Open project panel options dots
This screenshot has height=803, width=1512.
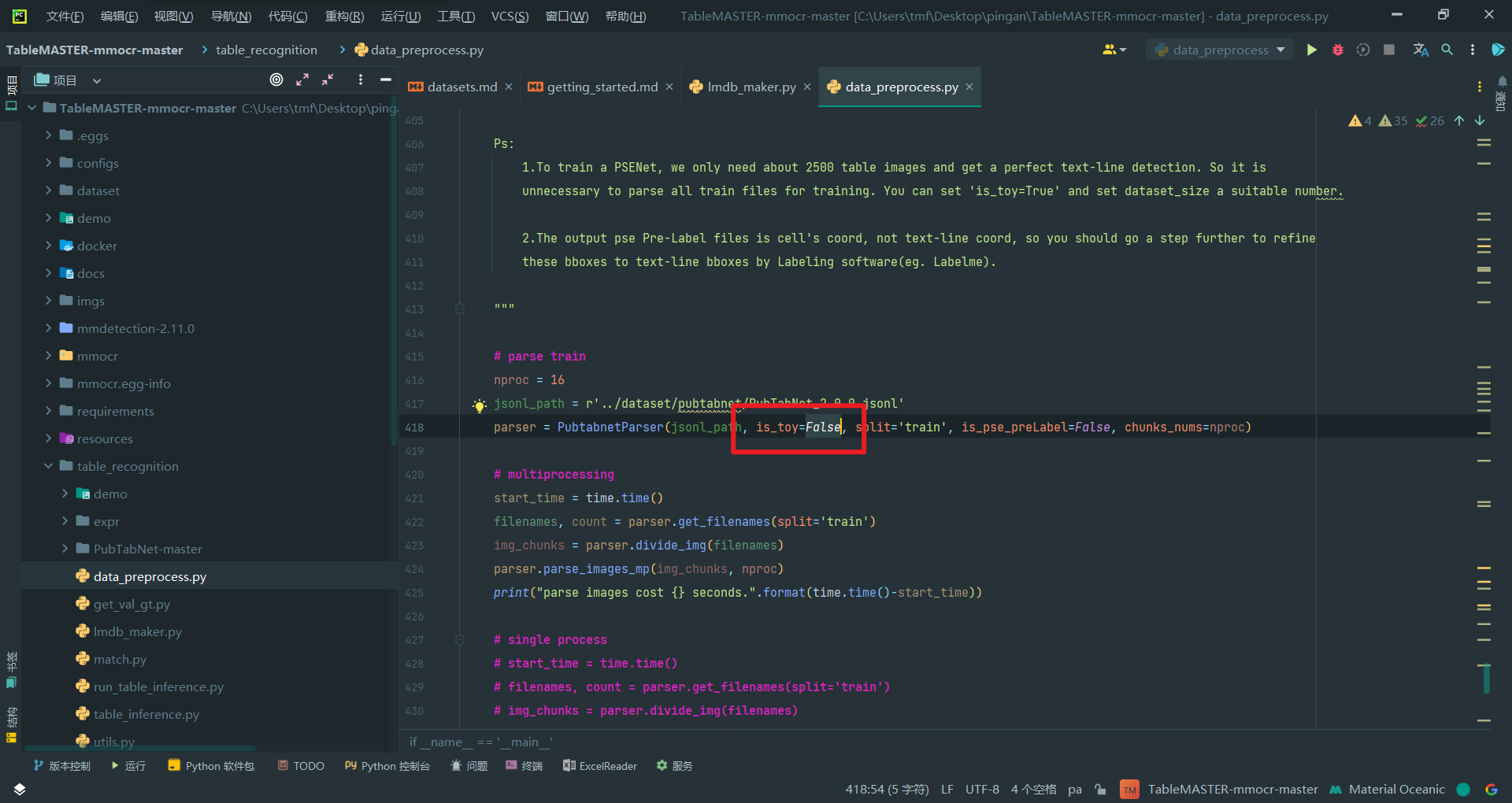[361, 80]
